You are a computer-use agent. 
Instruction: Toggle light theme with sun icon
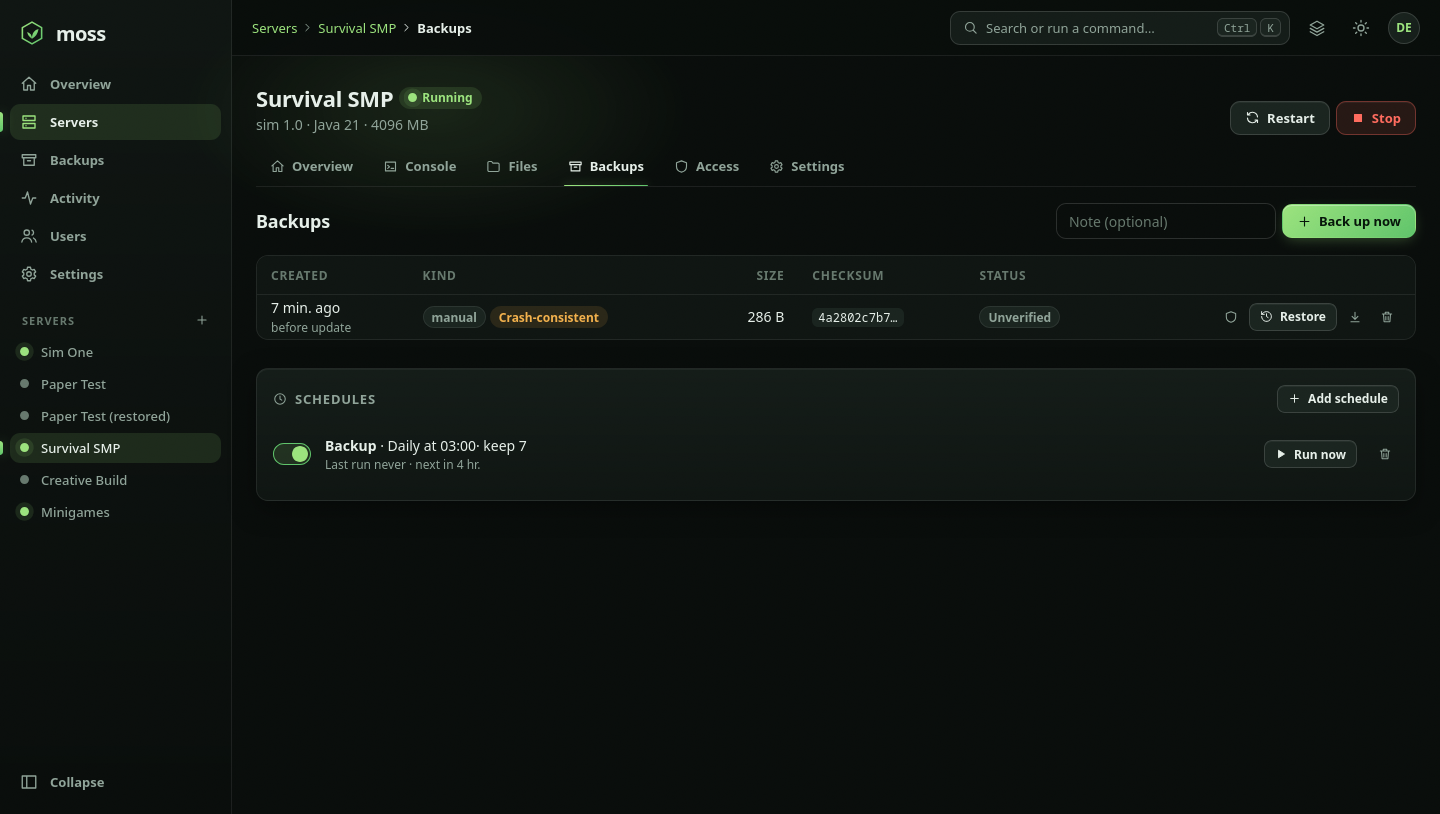[1361, 28]
